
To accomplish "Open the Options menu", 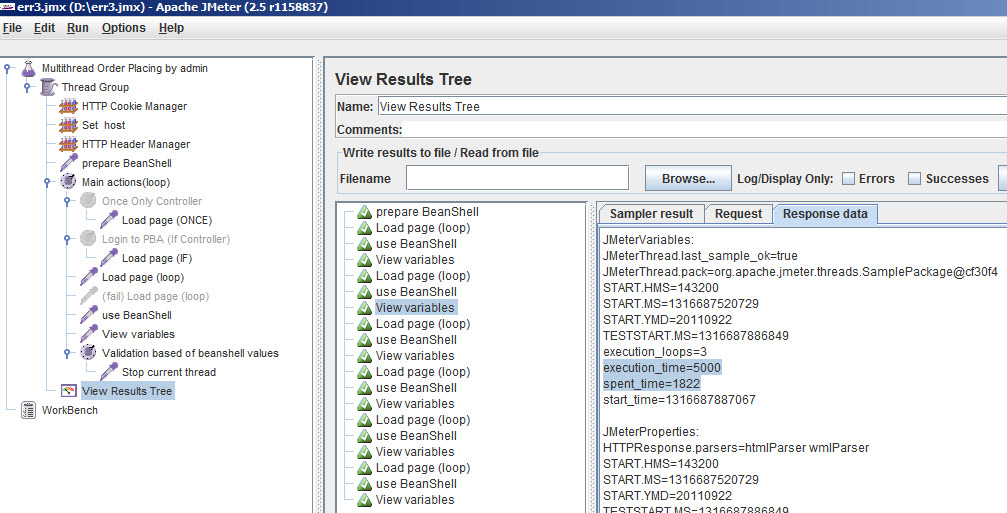I will [124, 28].
